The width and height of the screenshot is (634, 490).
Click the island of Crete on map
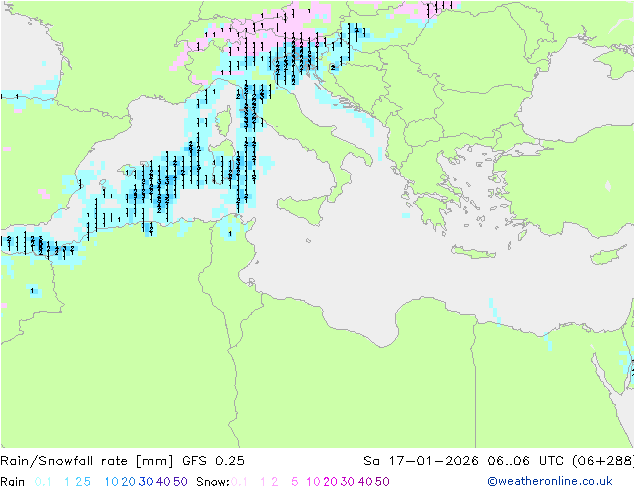(x=473, y=252)
